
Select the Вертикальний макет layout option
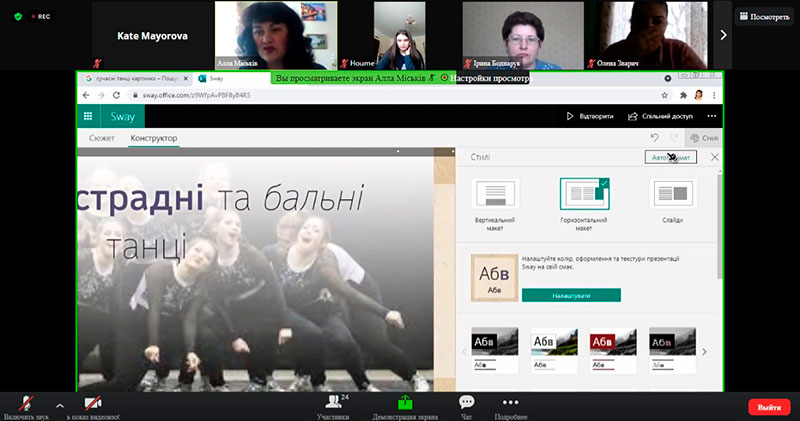pos(495,204)
